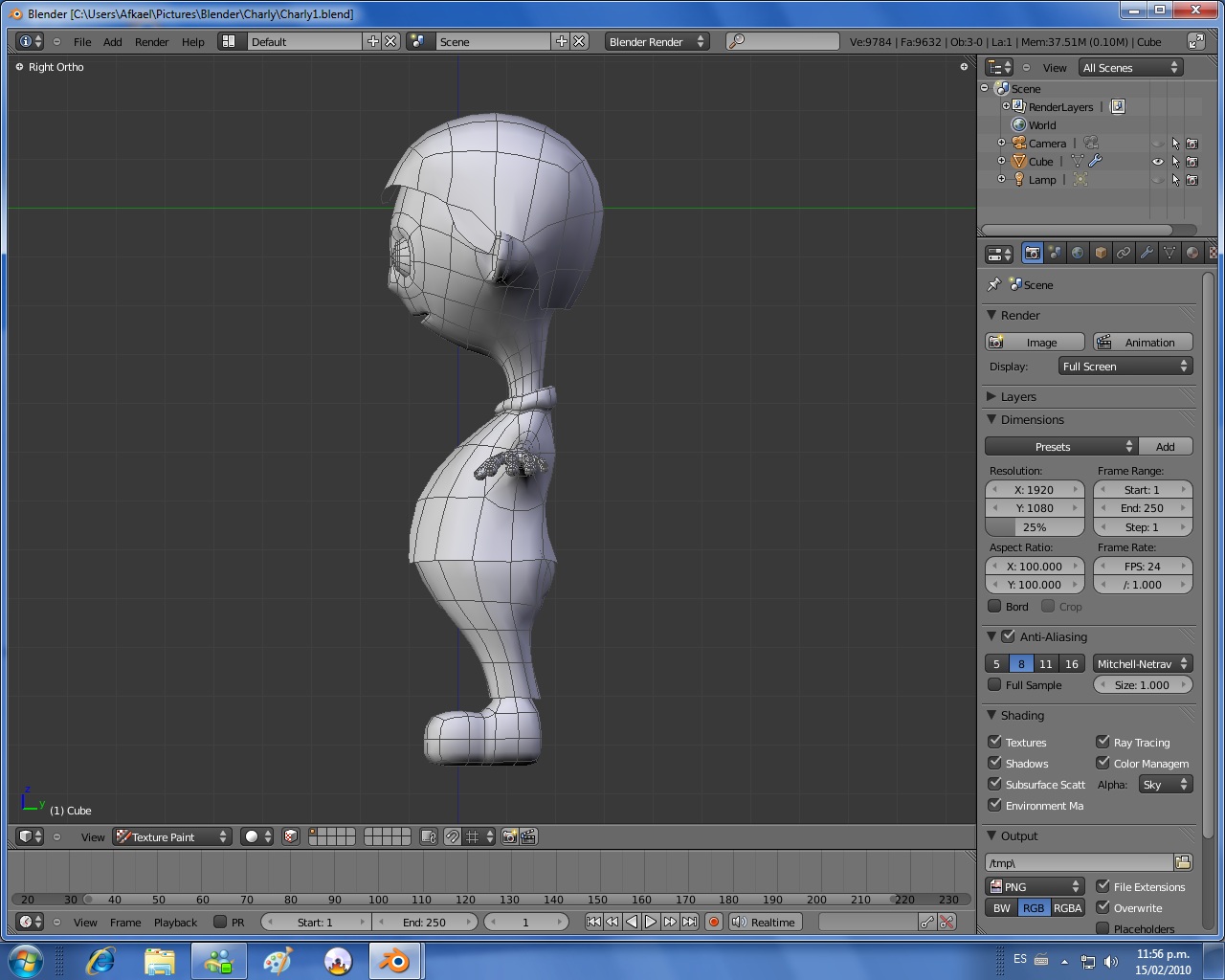
Task: Open the World properties tab
Action: pyautogui.click(x=1078, y=254)
